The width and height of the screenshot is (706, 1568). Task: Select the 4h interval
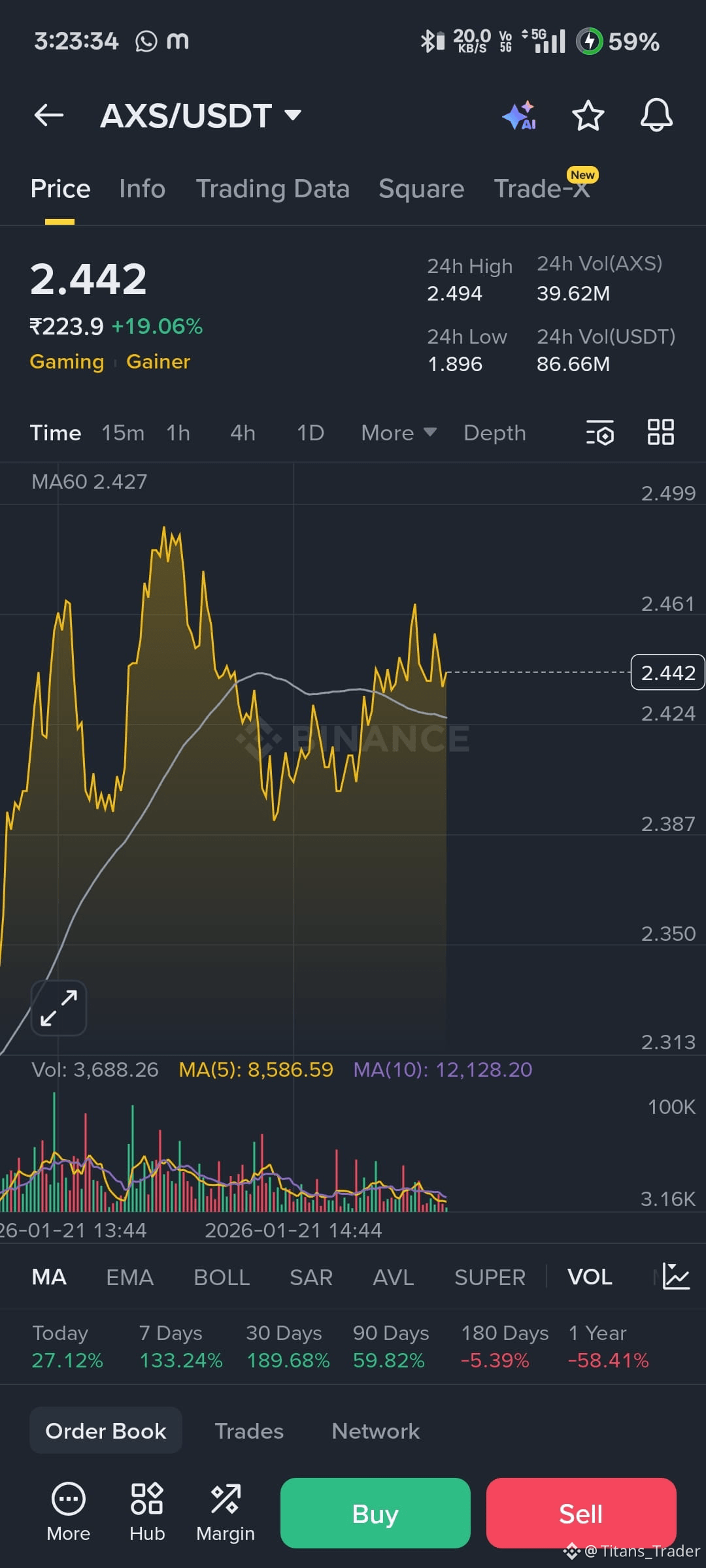pyautogui.click(x=243, y=433)
